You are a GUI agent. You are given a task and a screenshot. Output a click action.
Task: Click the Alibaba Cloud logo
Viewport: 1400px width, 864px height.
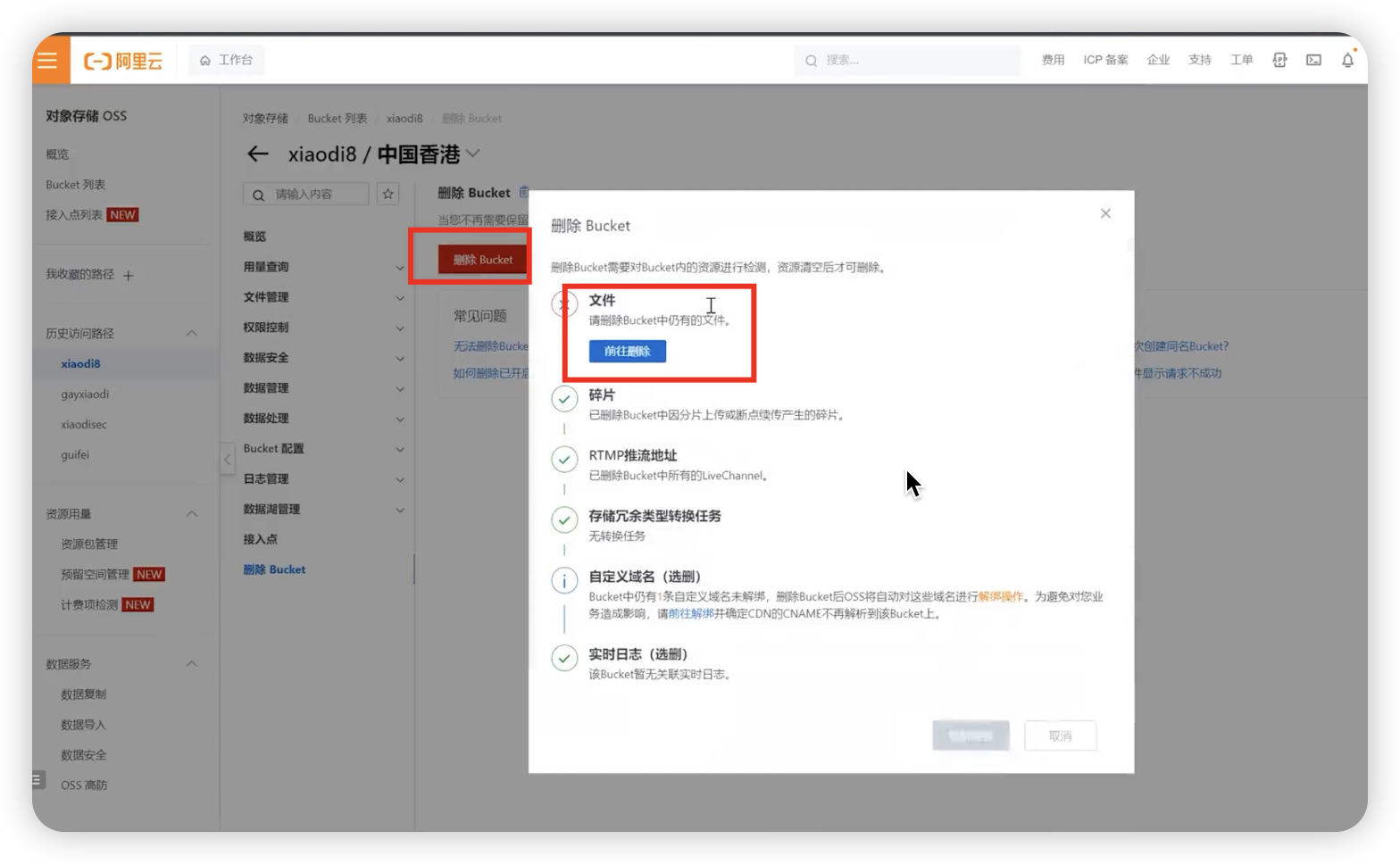(x=123, y=61)
